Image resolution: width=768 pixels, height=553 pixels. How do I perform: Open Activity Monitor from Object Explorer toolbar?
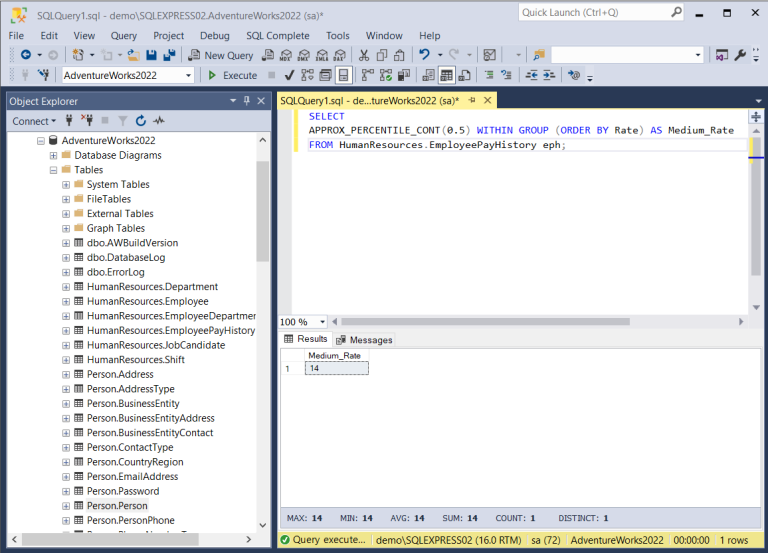tap(159, 121)
